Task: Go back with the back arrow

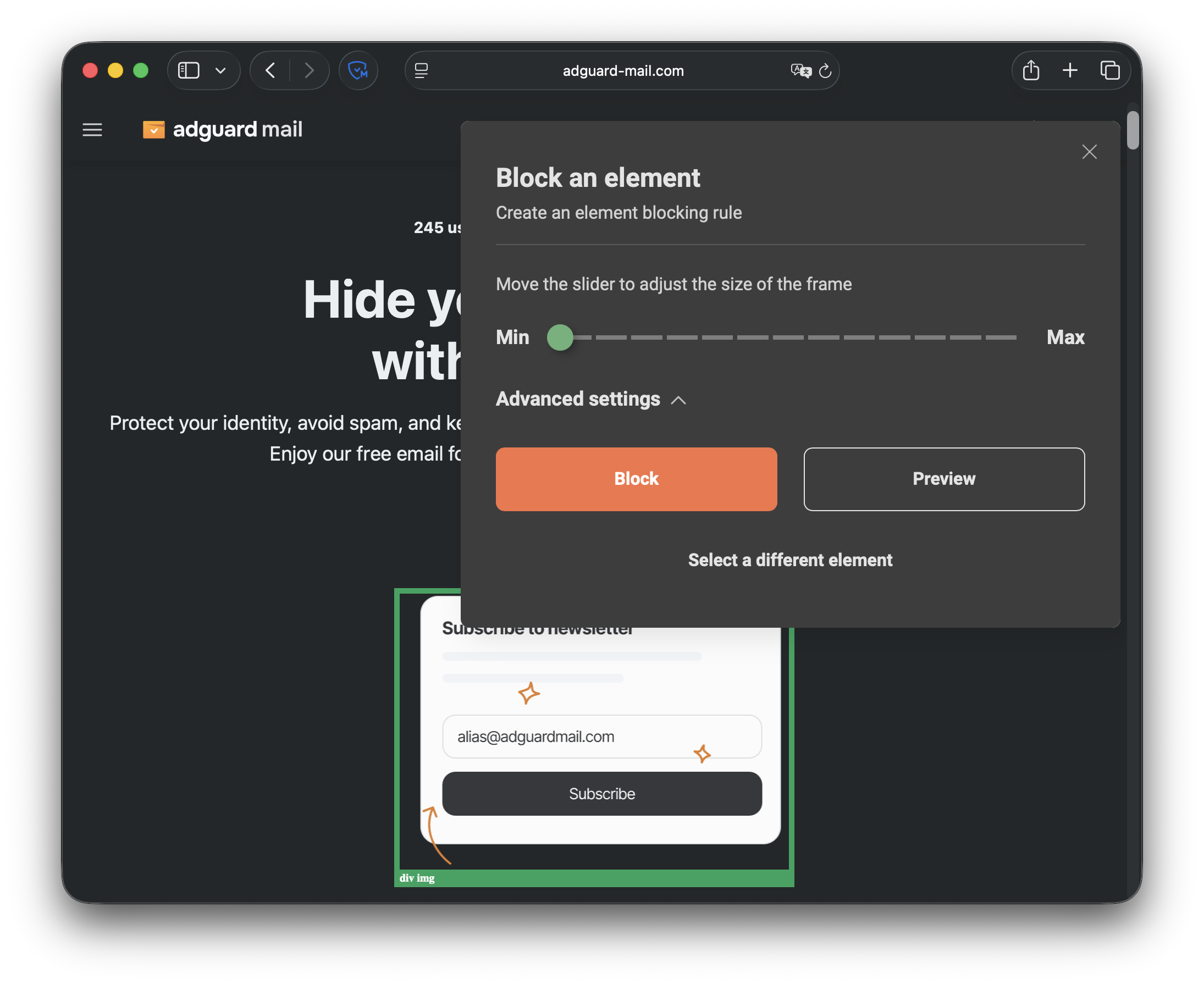Action: [x=270, y=70]
